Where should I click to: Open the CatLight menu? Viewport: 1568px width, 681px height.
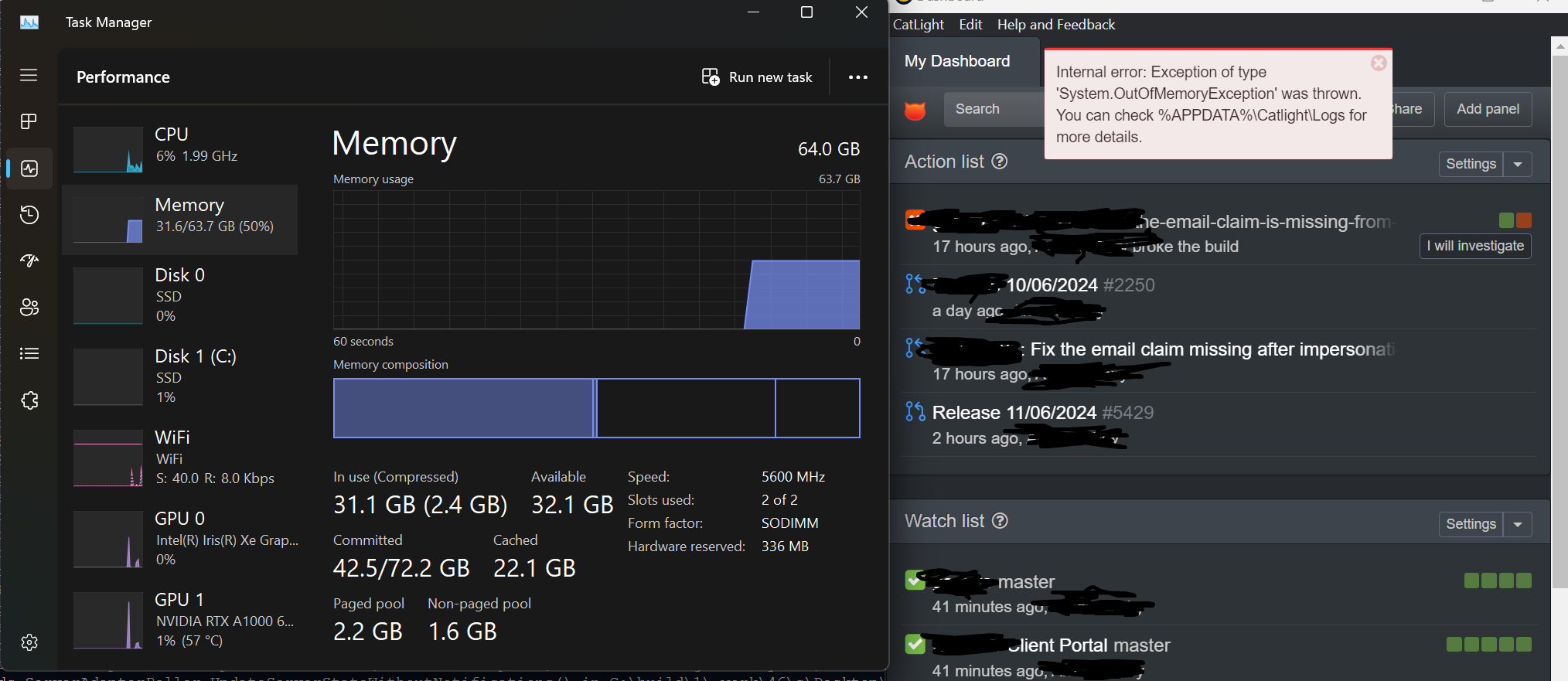pyautogui.click(x=918, y=25)
